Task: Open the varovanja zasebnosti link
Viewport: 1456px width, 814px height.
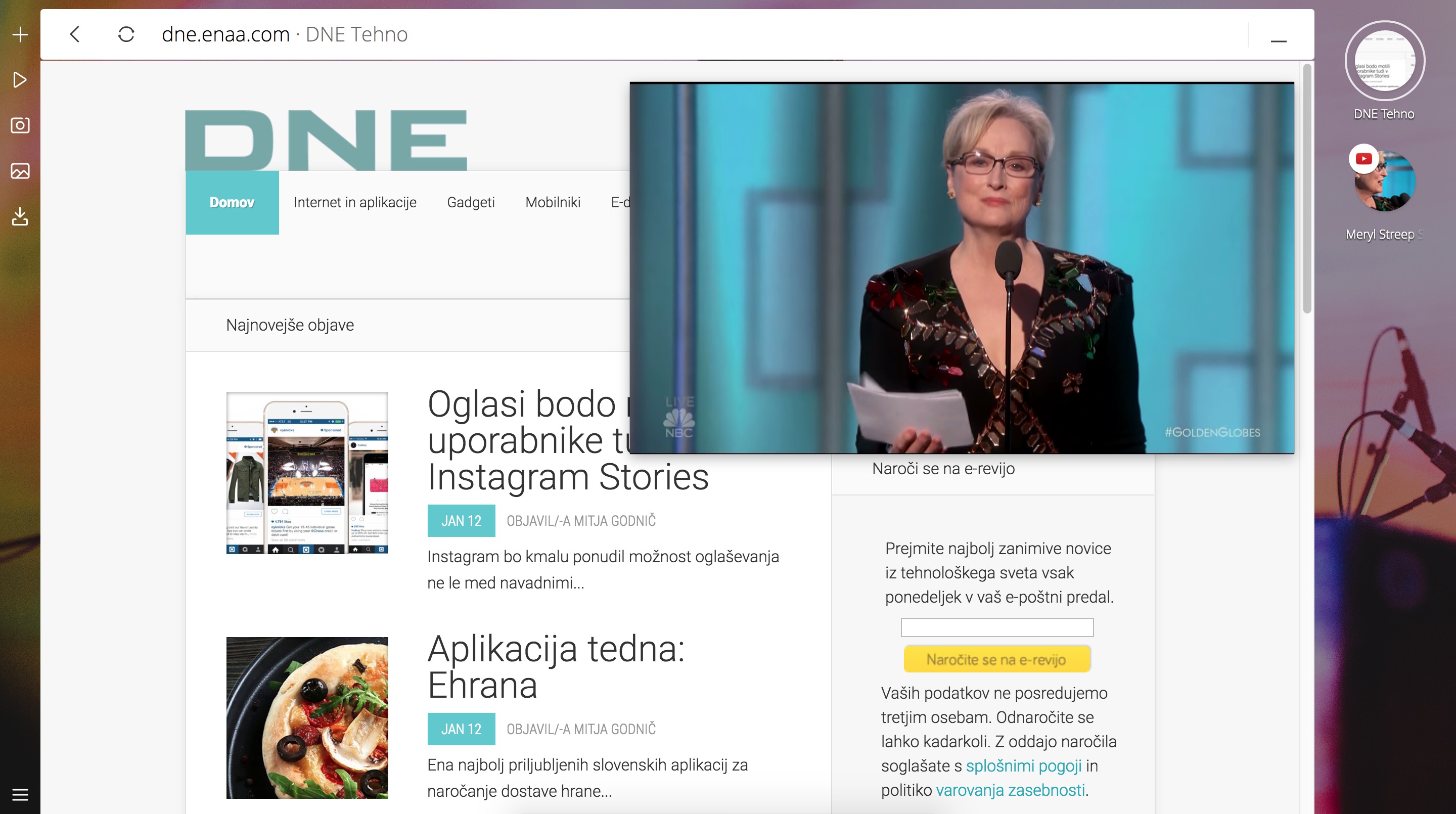Action: pos(1011,790)
